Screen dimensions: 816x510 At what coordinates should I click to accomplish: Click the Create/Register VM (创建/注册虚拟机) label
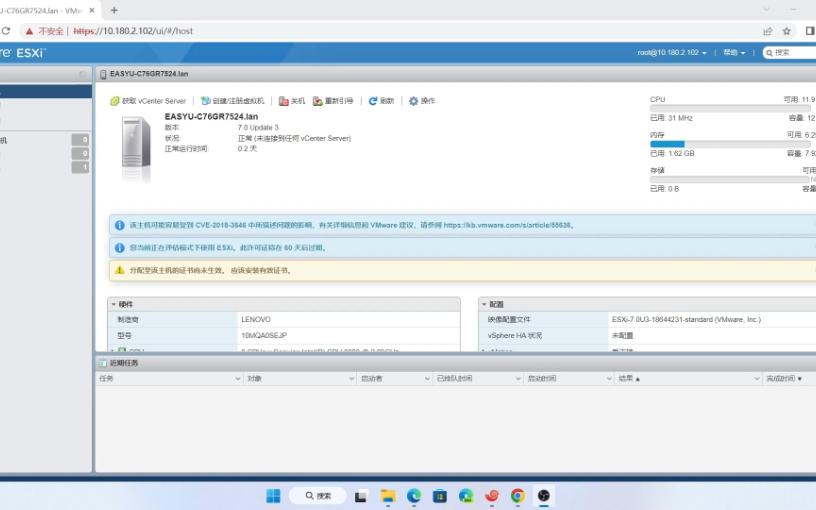click(x=238, y=101)
